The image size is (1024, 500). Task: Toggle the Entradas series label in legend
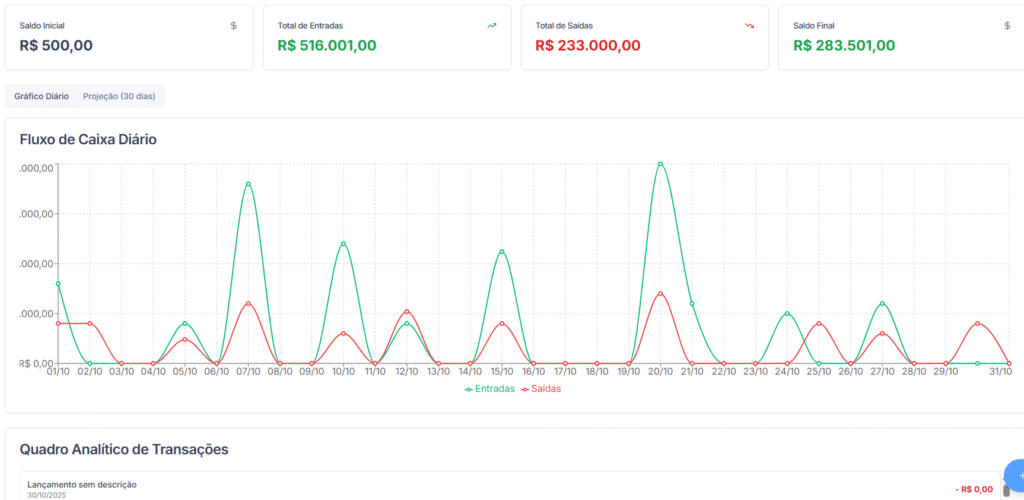[495, 389]
